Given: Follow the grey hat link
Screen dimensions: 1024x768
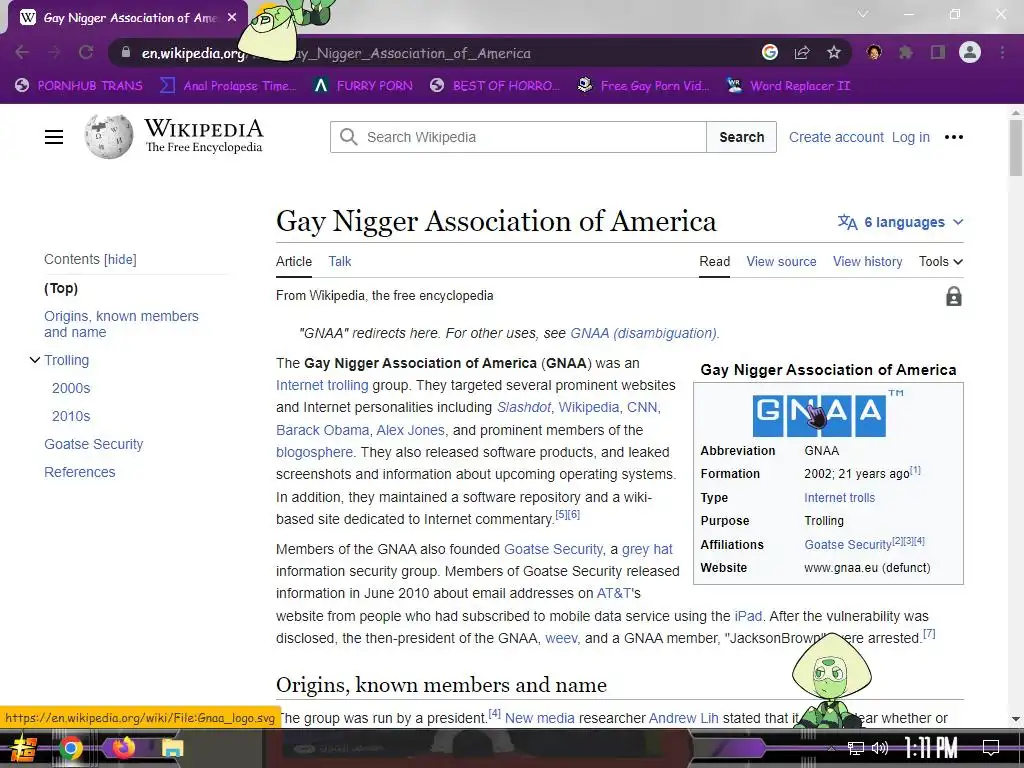Looking at the screenshot, I should 647,549.
